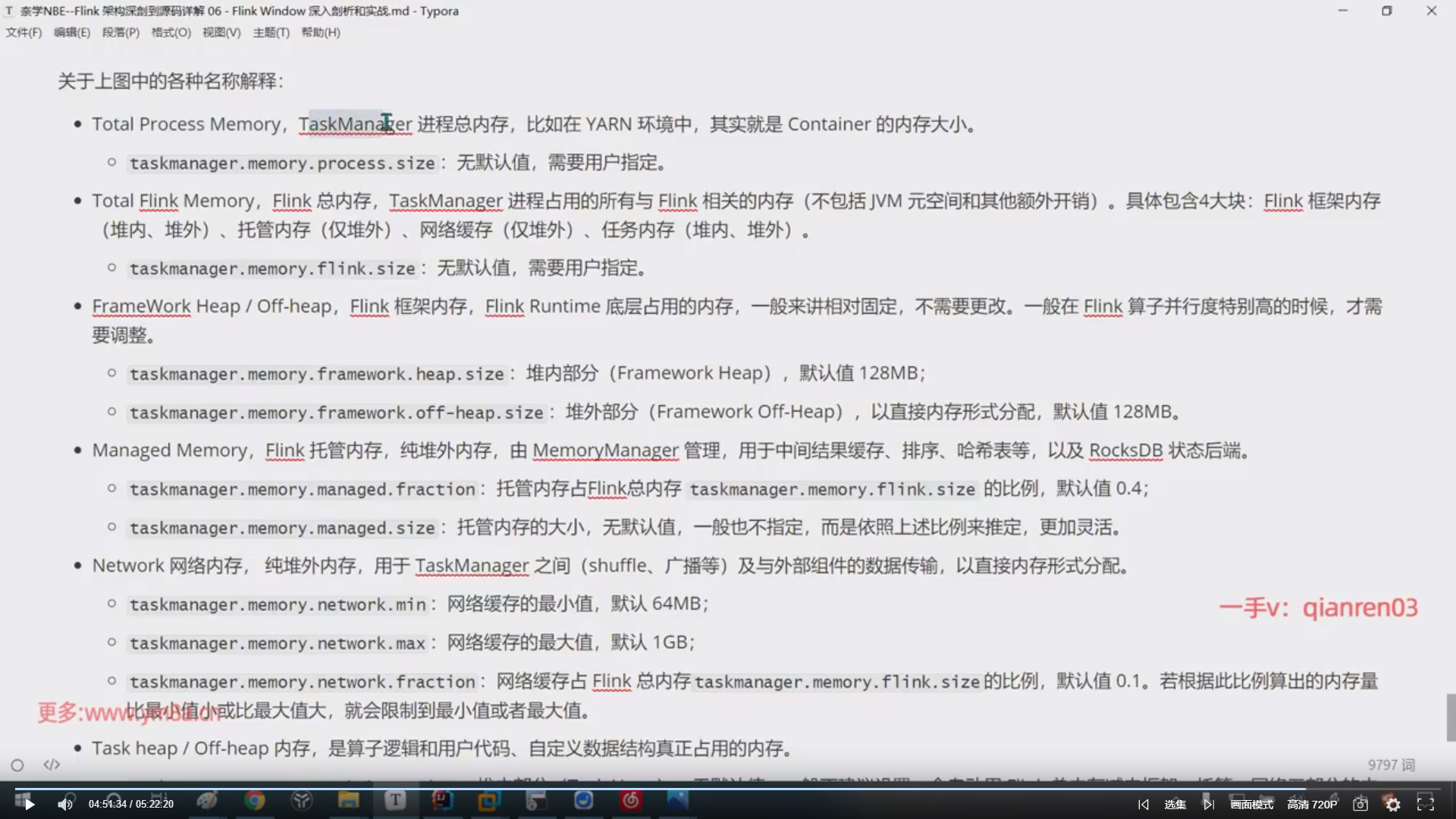This screenshot has width=1456, height=819.
Task: Open the 选集 episode list
Action: [x=1175, y=805]
